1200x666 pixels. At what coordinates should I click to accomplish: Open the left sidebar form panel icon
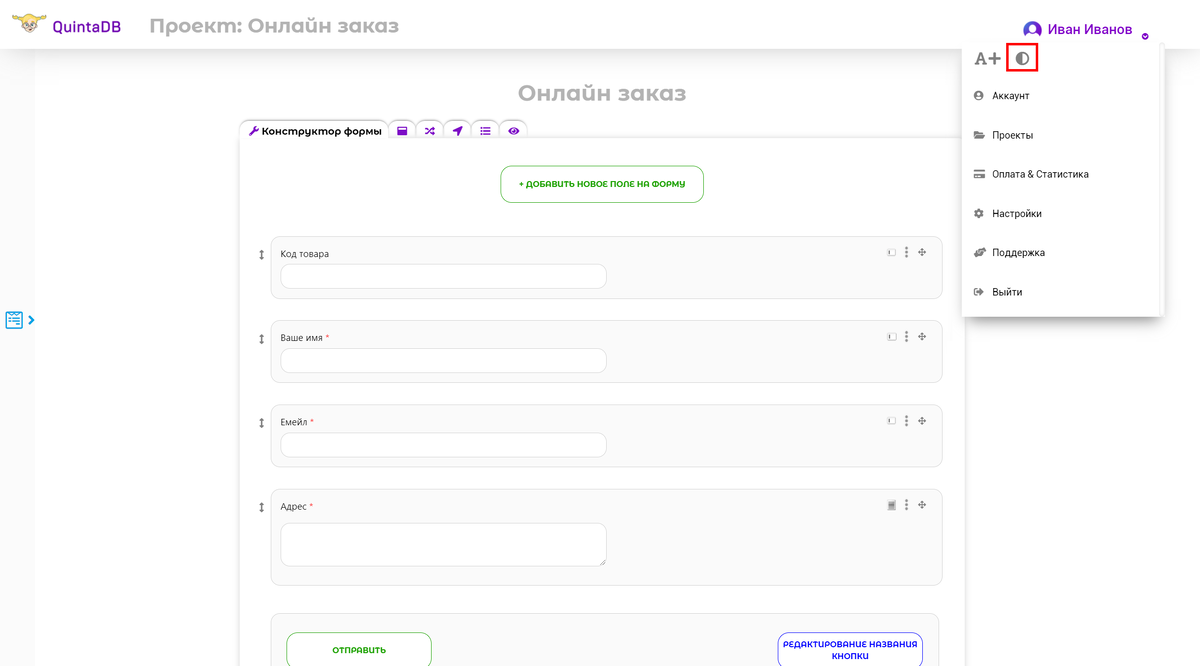point(14,320)
